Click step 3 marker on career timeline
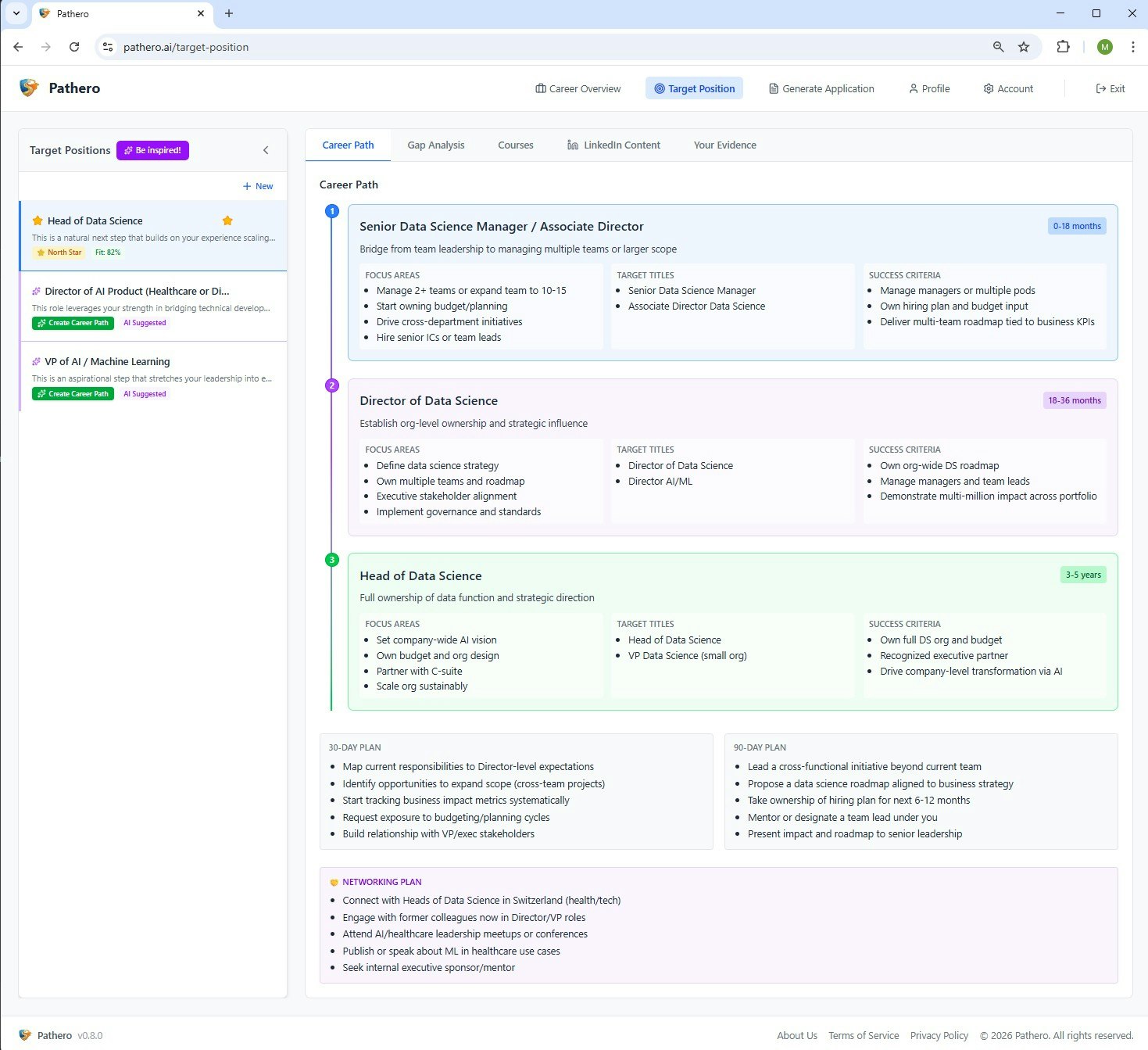This screenshot has height=1050, width=1148. coord(331,560)
